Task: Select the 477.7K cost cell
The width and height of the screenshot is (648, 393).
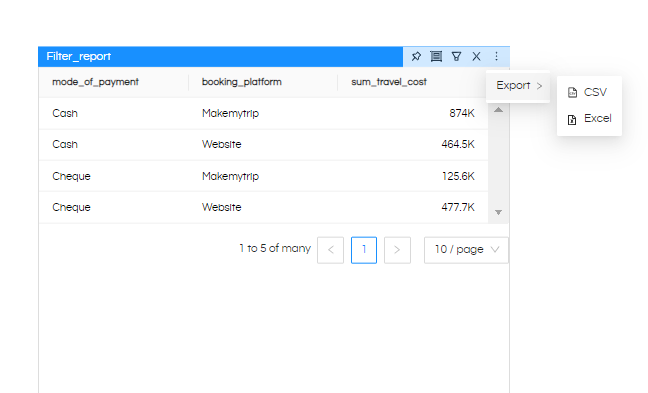Action: pyautogui.click(x=458, y=207)
